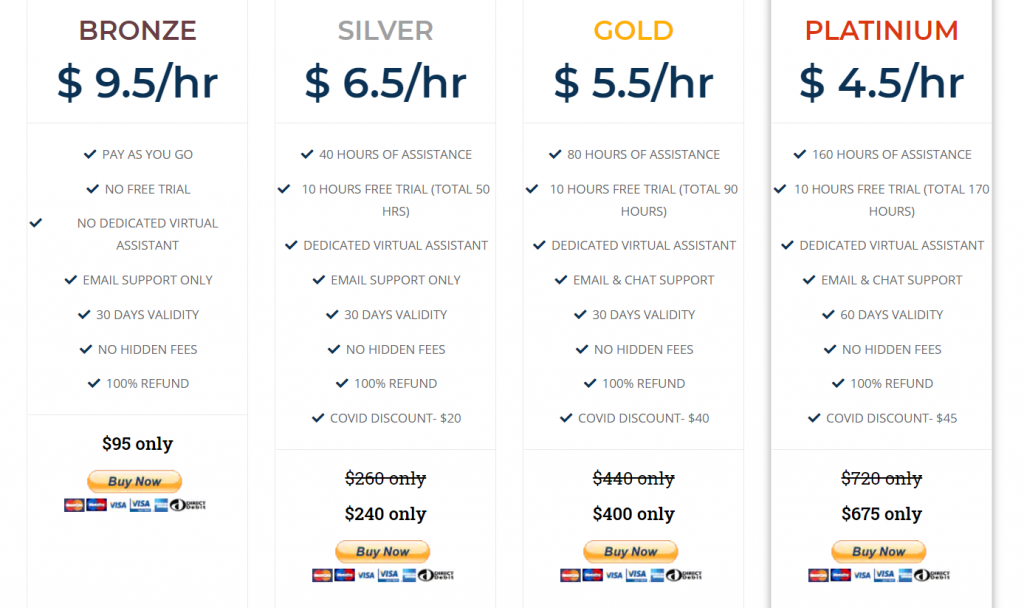This screenshot has width=1024, height=608.
Task: Click Buy Now under the Silver plan
Action: (382, 552)
